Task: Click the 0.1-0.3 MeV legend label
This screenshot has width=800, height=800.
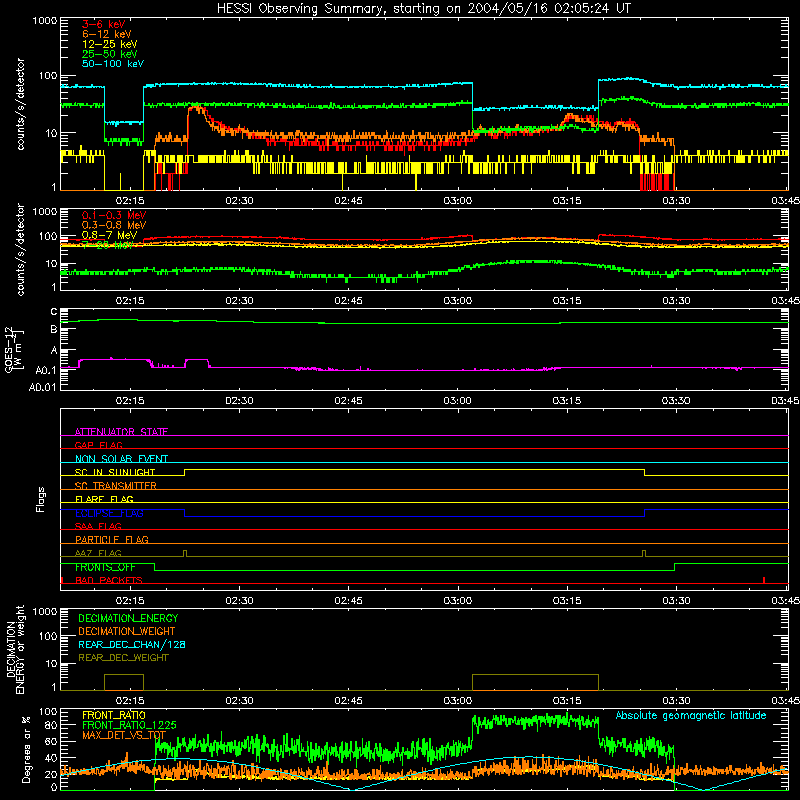Action: [x=114, y=215]
